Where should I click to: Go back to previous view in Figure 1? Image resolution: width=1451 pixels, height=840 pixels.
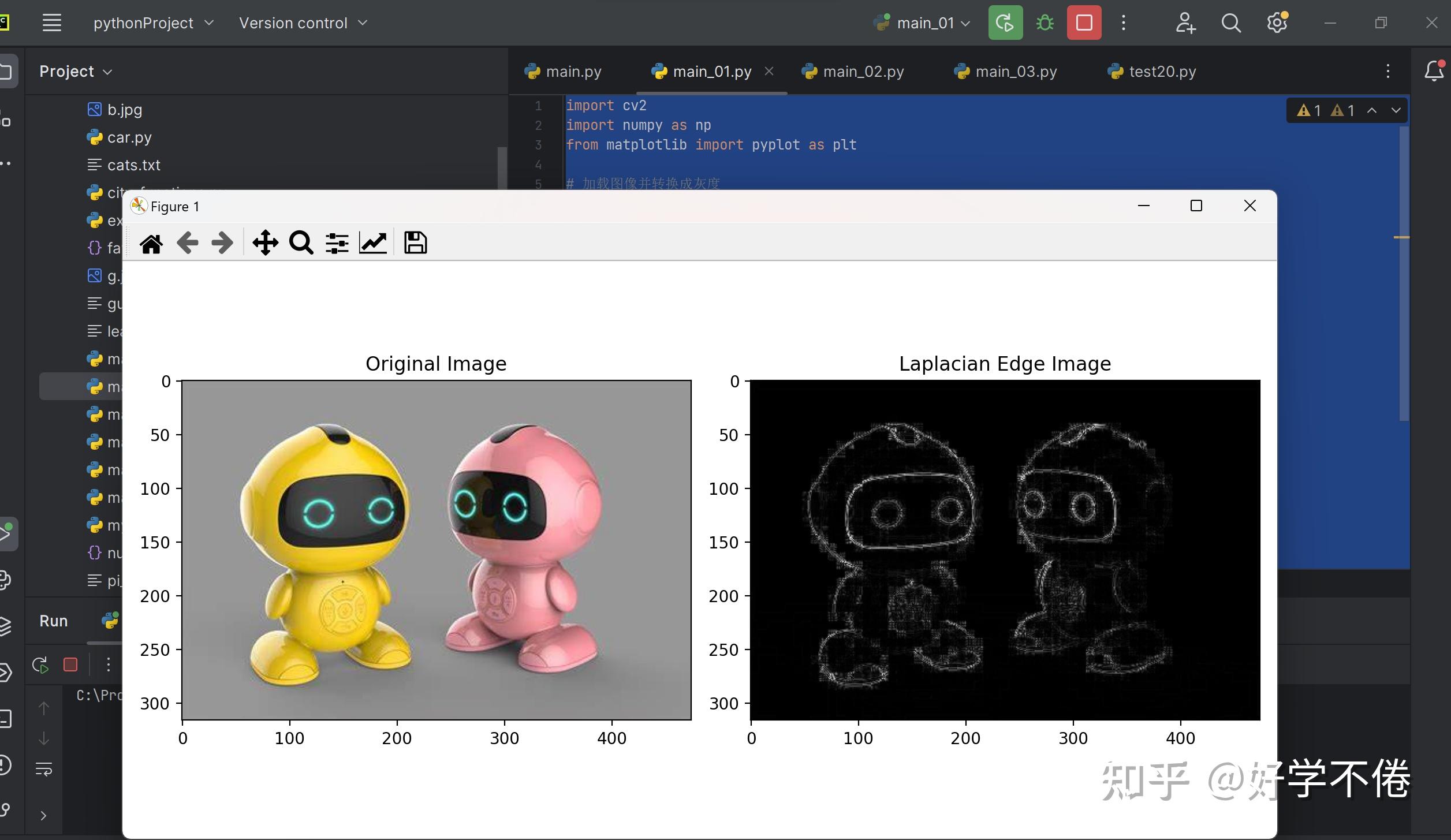[188, 243]
